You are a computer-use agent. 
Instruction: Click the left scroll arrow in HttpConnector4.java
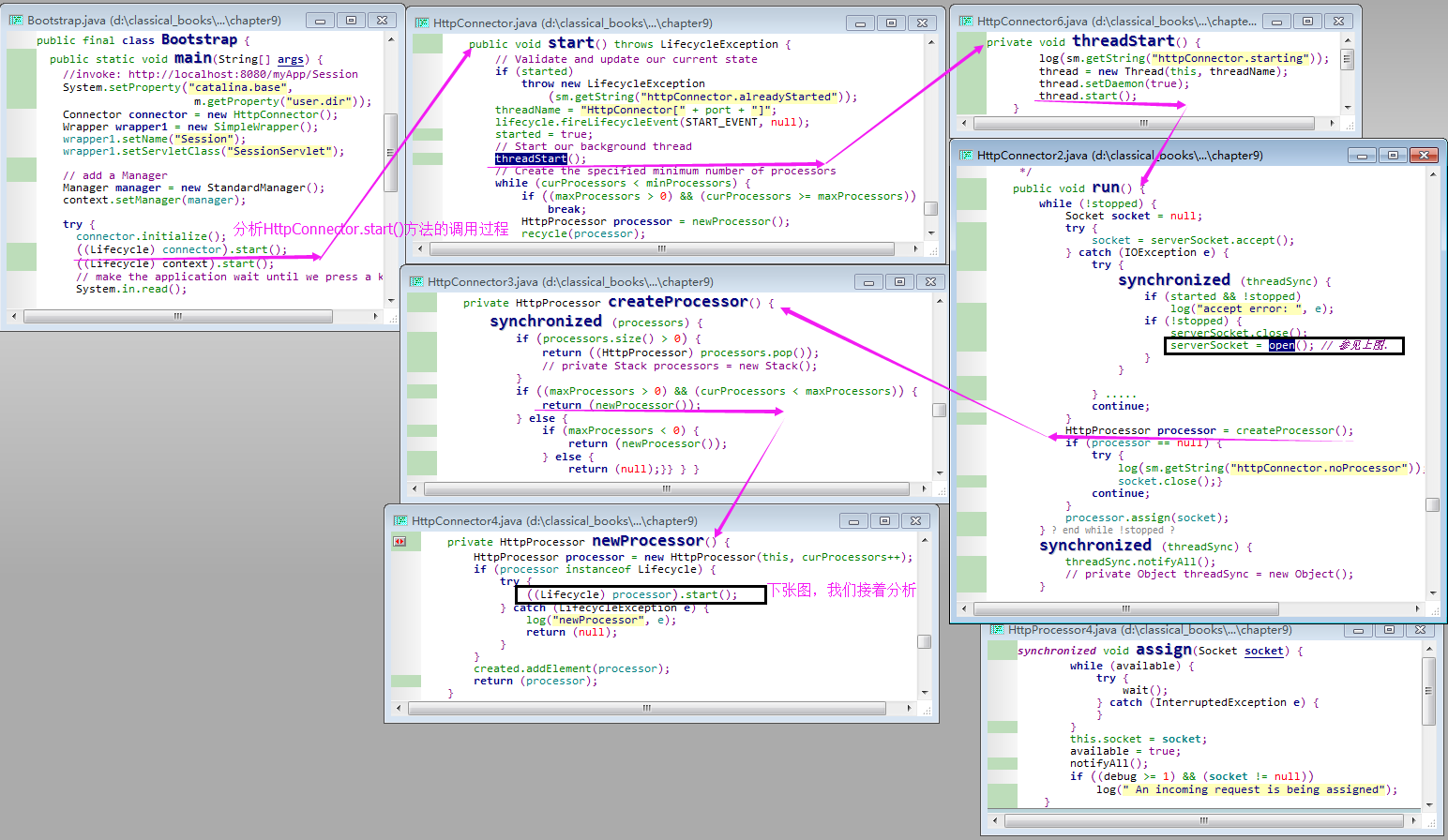[400, 708]
